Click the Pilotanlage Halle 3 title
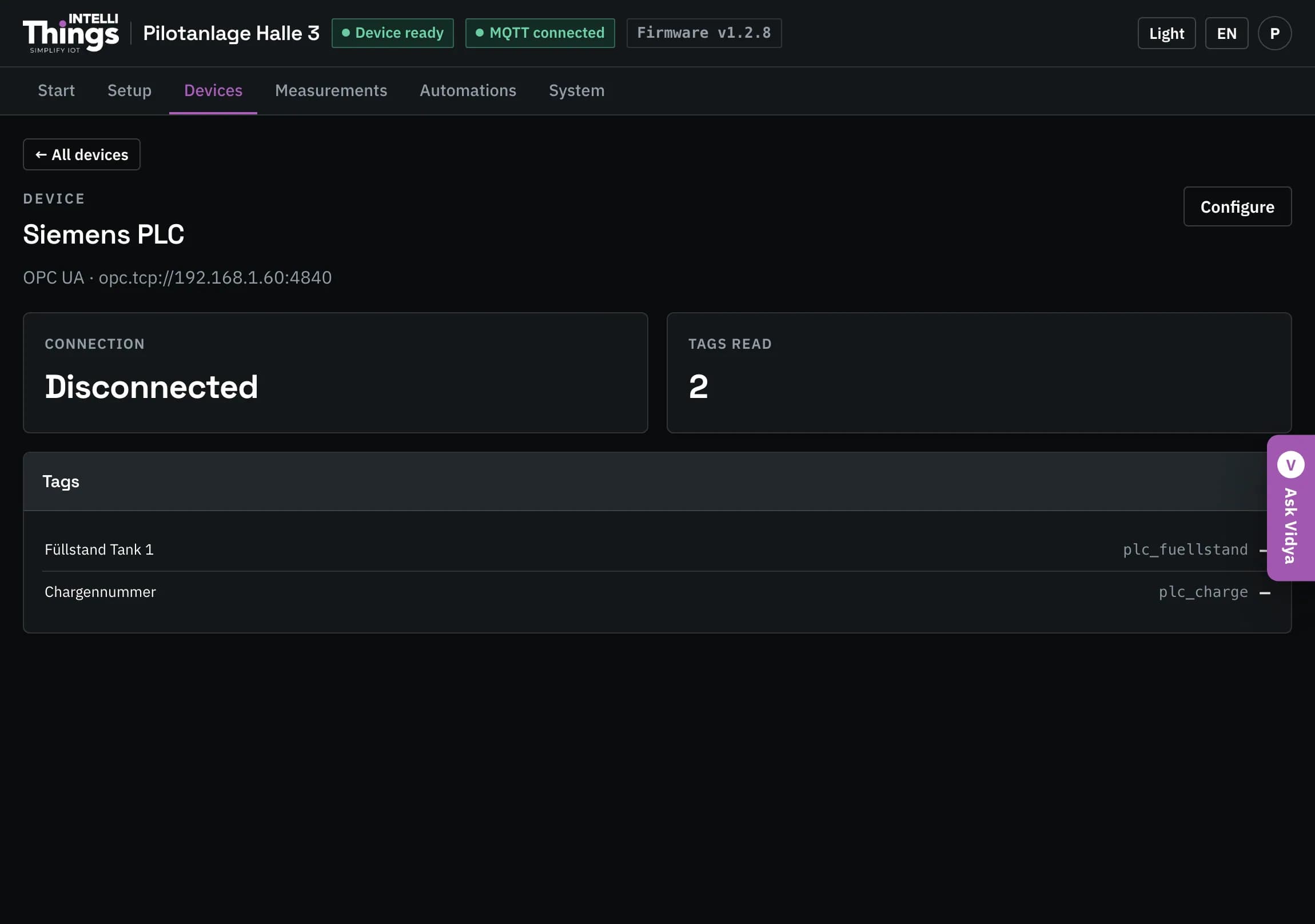 232,33
